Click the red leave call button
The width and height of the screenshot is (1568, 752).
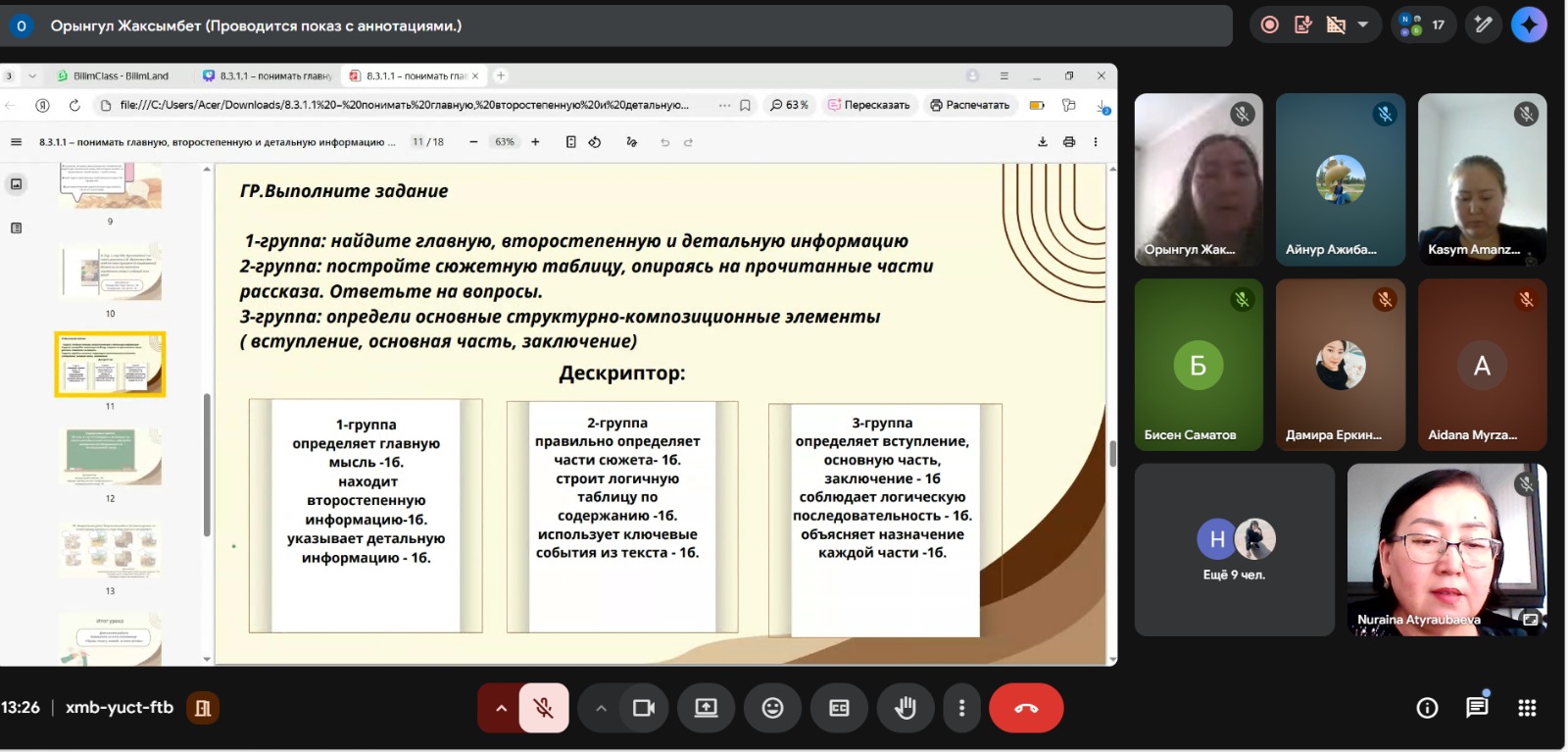pos(1025,708)
